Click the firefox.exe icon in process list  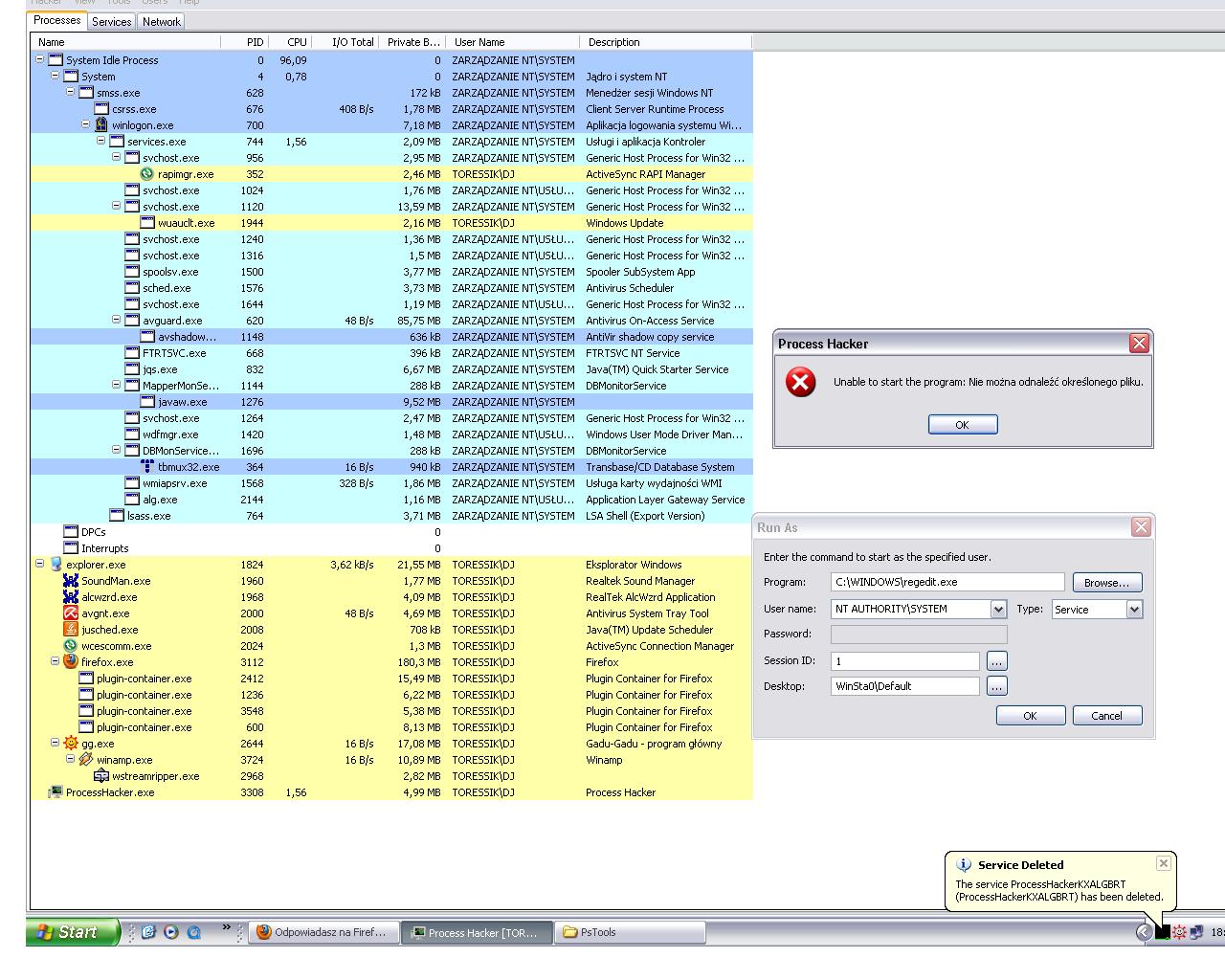[x=71, y=662]
